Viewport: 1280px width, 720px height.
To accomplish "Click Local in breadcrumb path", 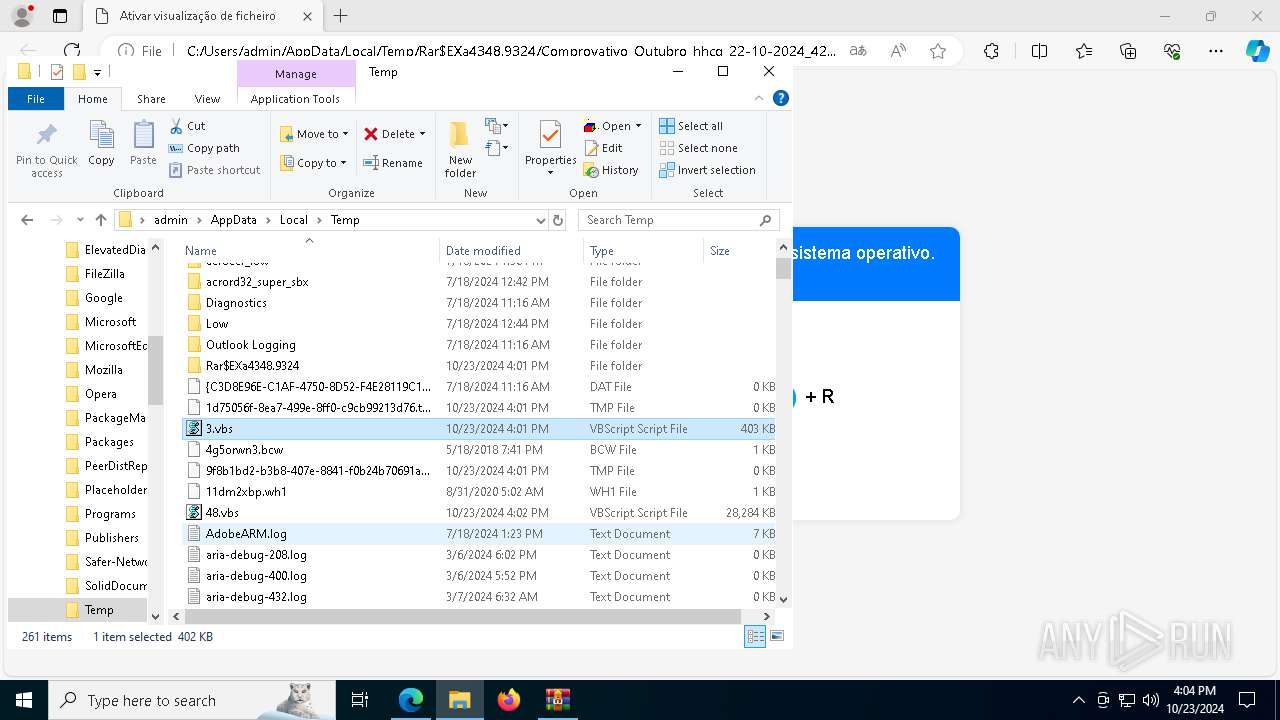I will (x=293, y=220).
